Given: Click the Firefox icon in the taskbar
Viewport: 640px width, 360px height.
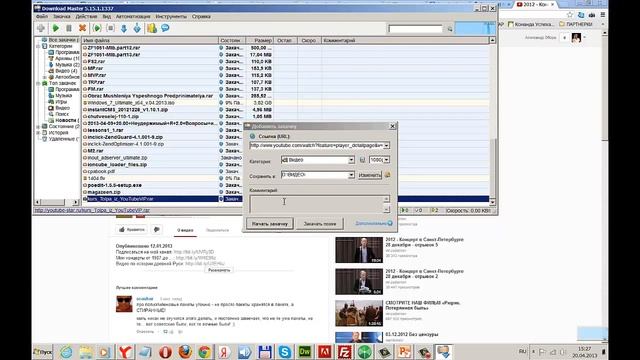Looking at the screenshot, I should [185, 352].
